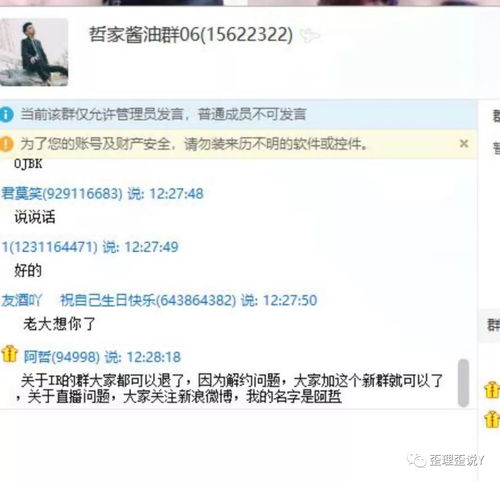
Task: Open the 群 tab in right side panel
Action: pos(494,325)
